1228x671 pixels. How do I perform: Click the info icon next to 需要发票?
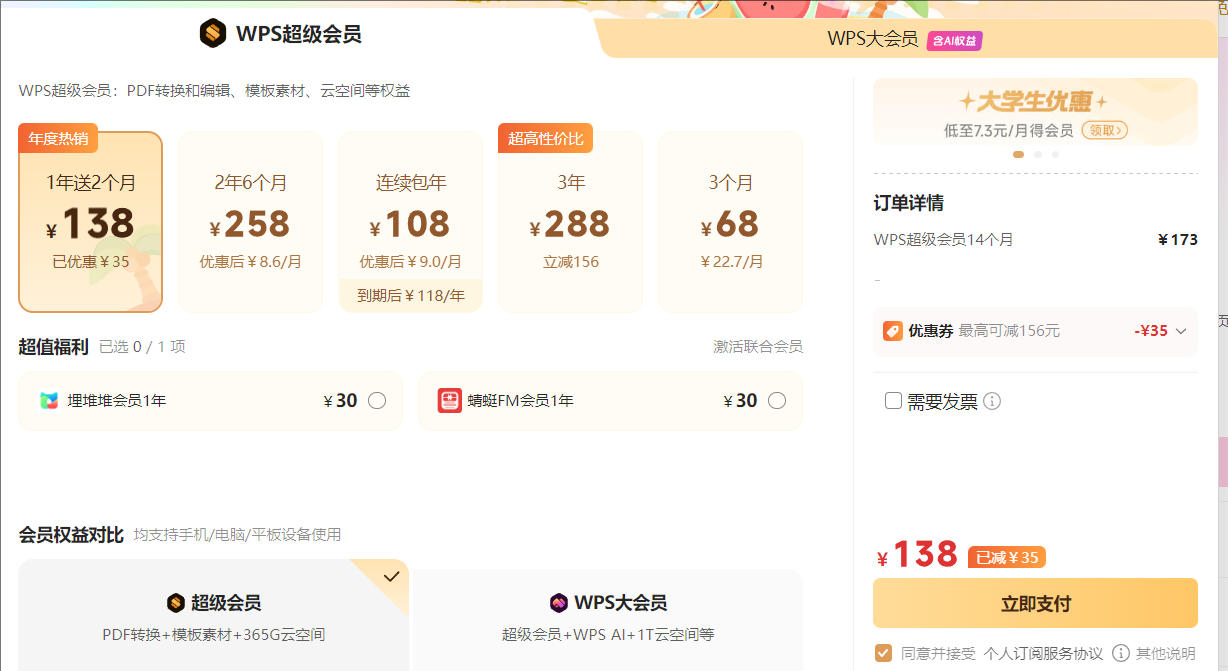992,401
